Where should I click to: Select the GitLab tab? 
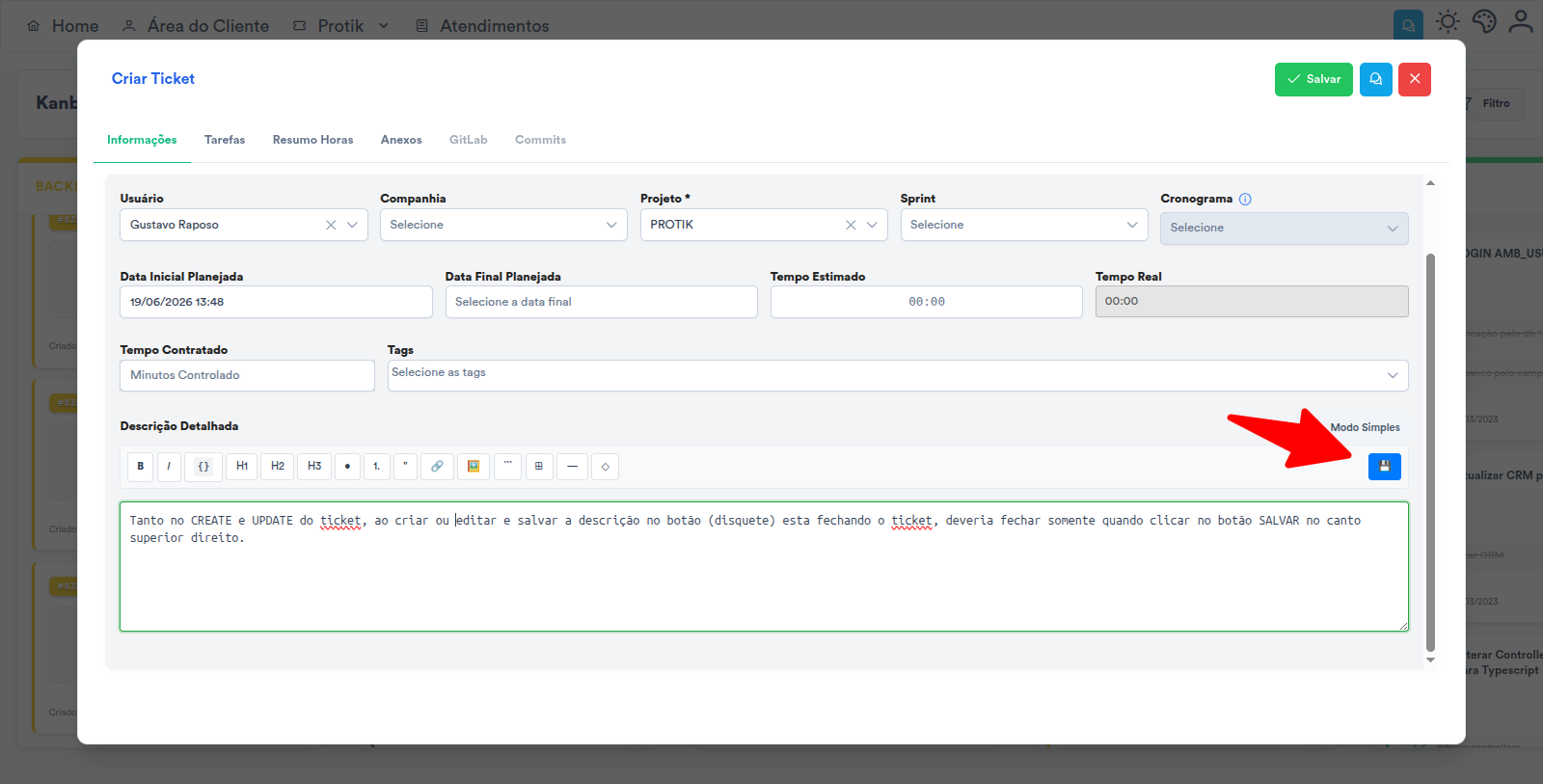click(468, 140)
